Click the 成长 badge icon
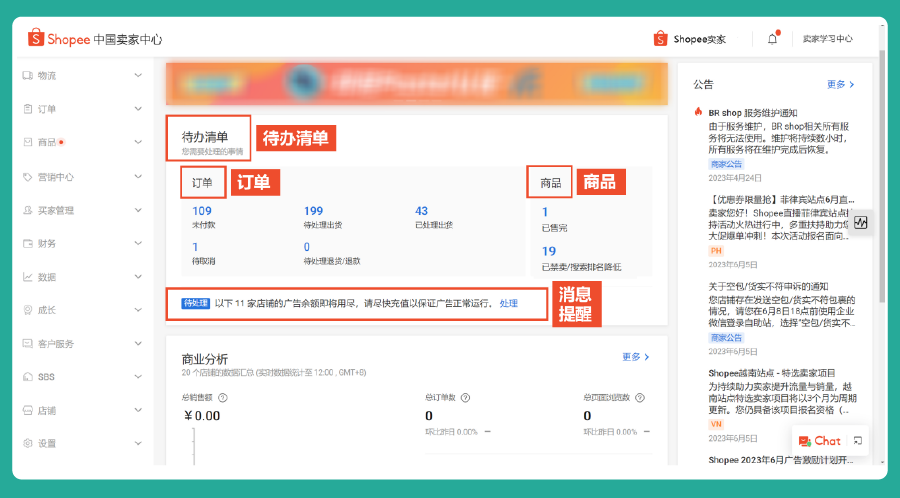Image resolution: width=900 pixels, height=498 pixels. [28, 310]
